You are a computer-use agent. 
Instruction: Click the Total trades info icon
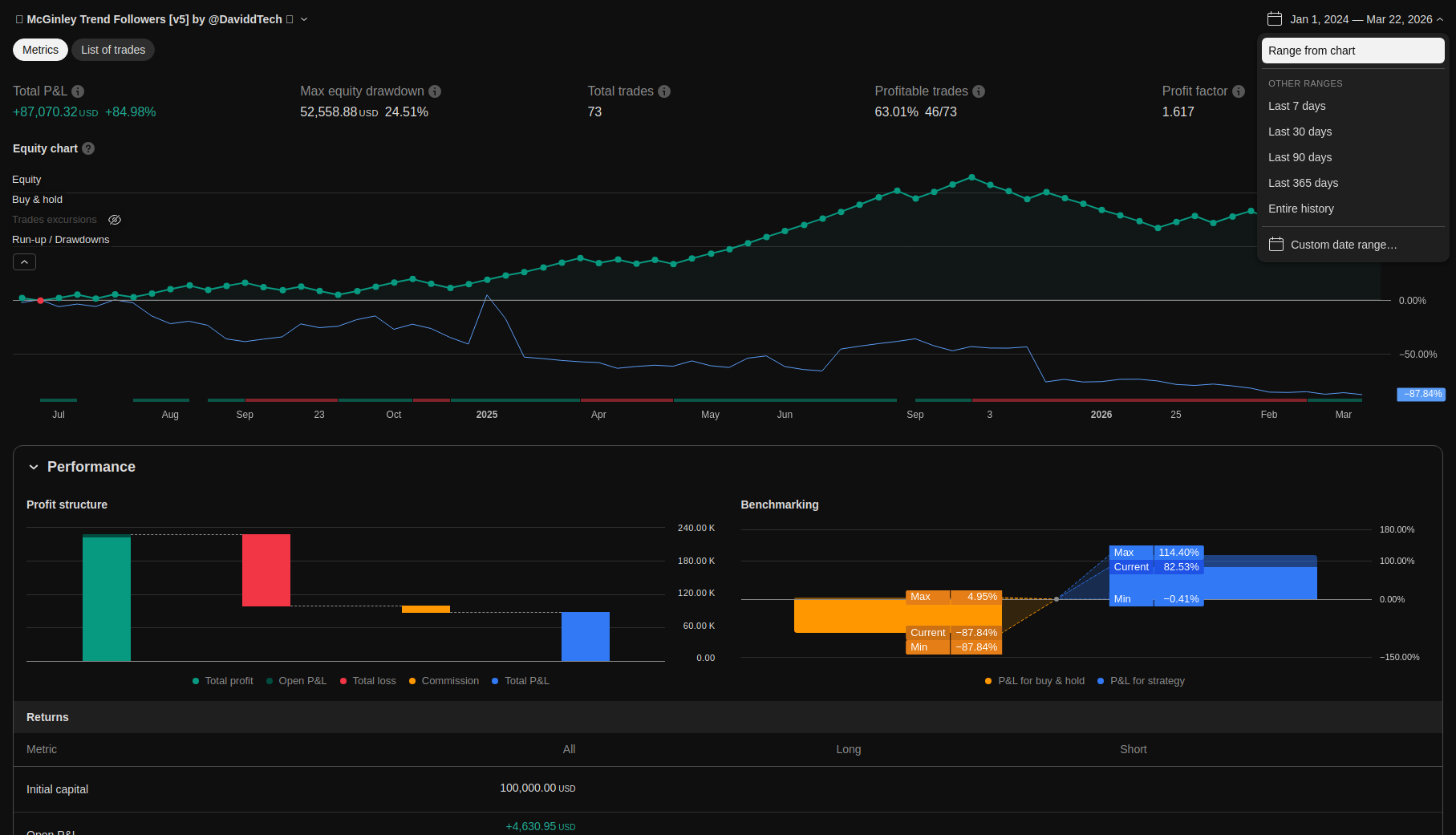tap(664, 91)
